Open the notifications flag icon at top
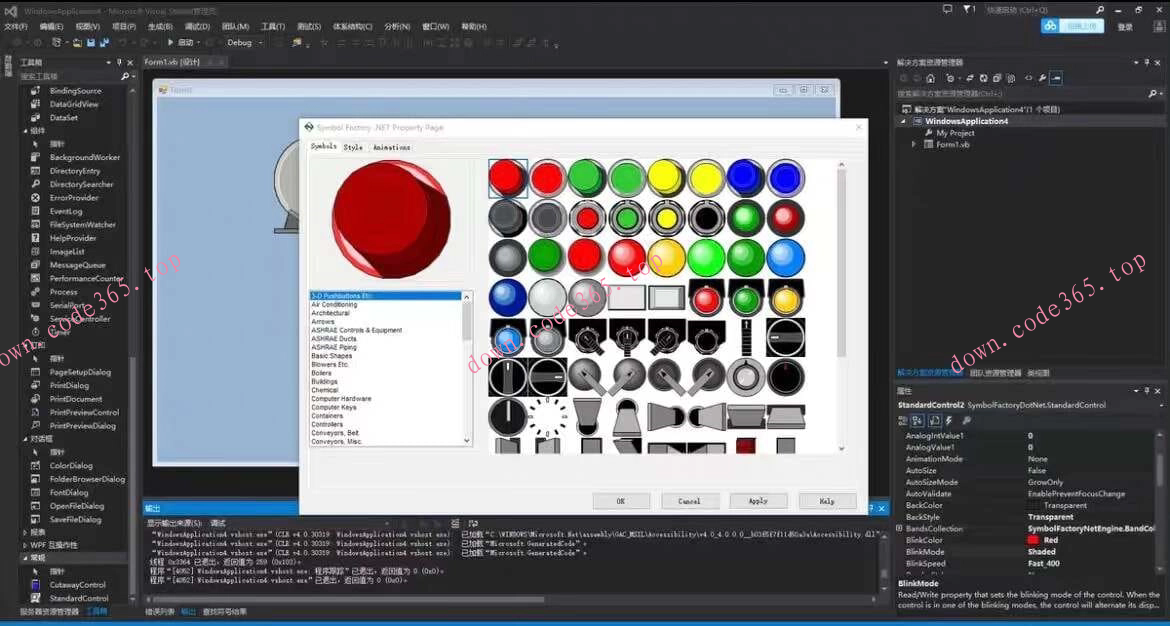The width and height of the screenshot is (1170, 626). pos(969,10)
